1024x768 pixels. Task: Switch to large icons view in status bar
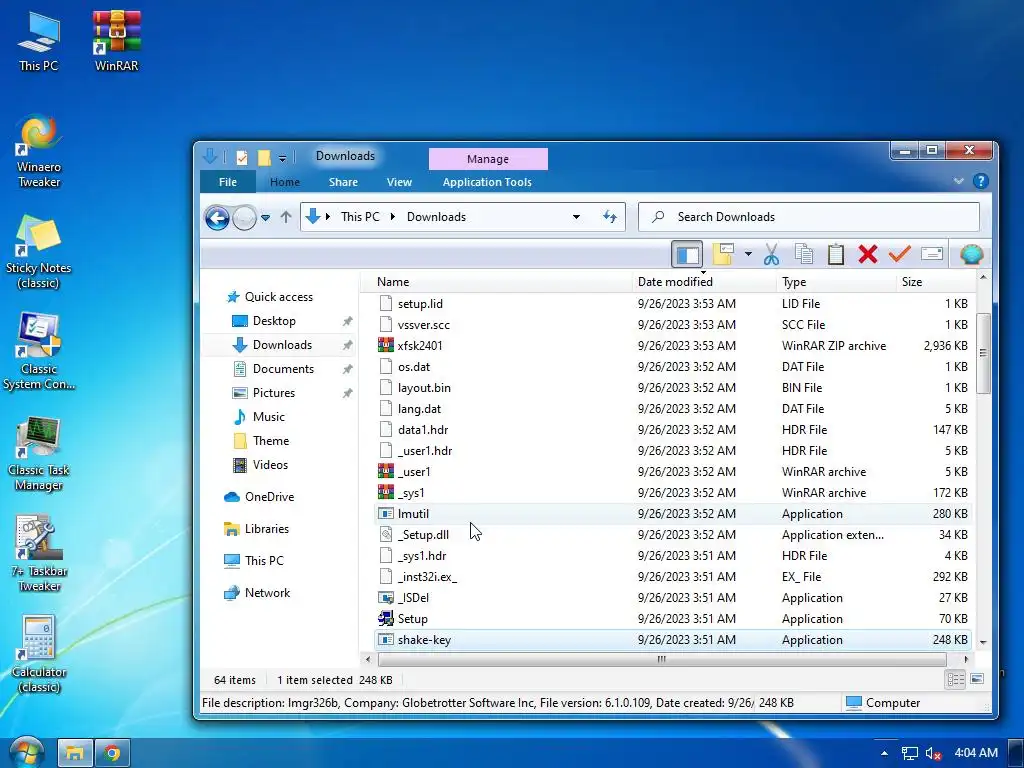977,680
